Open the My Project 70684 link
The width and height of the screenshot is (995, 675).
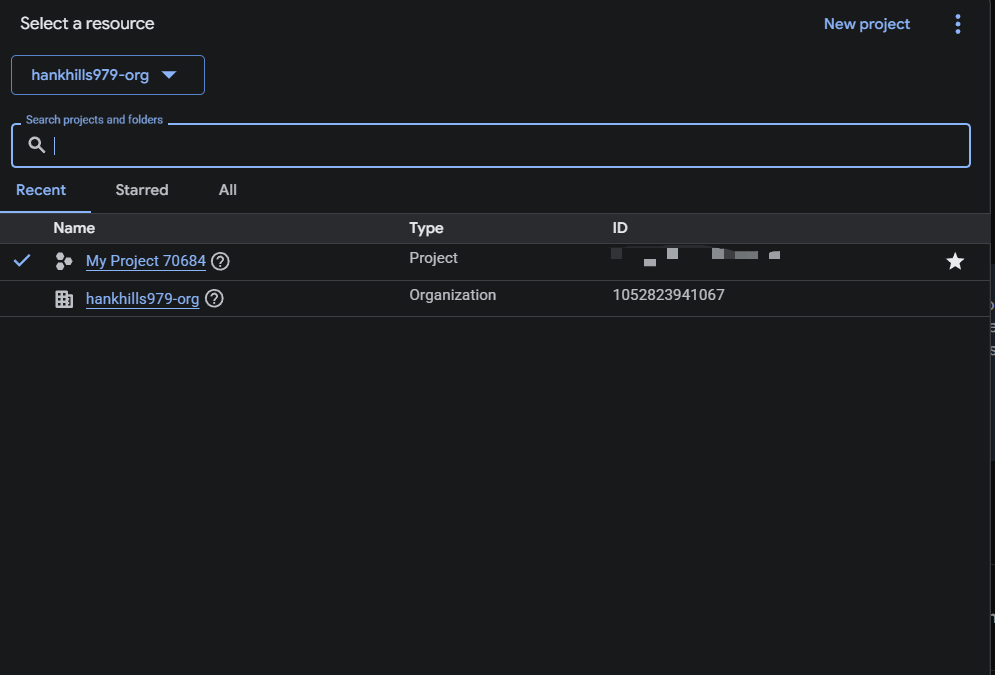[146, 261]
